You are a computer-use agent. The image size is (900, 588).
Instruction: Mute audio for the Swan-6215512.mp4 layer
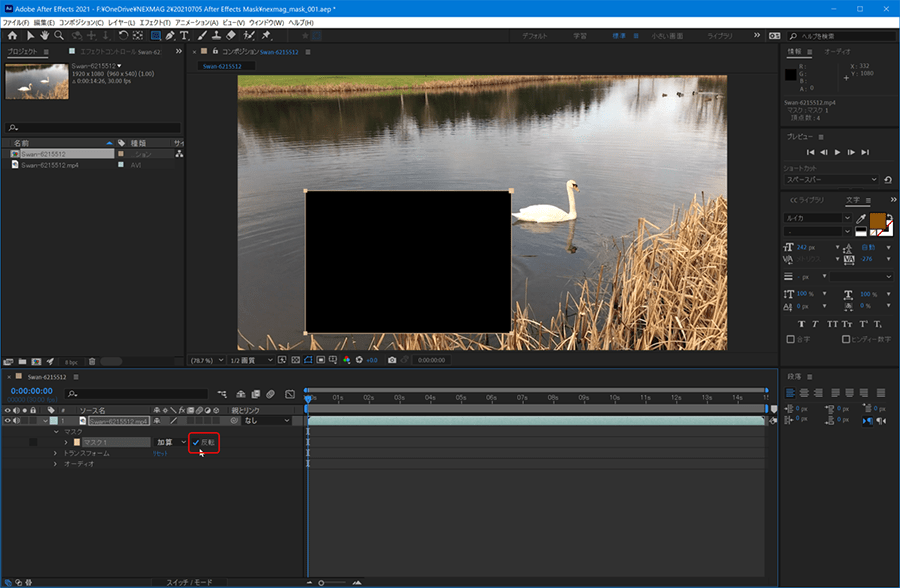click(x=14, y=418)
